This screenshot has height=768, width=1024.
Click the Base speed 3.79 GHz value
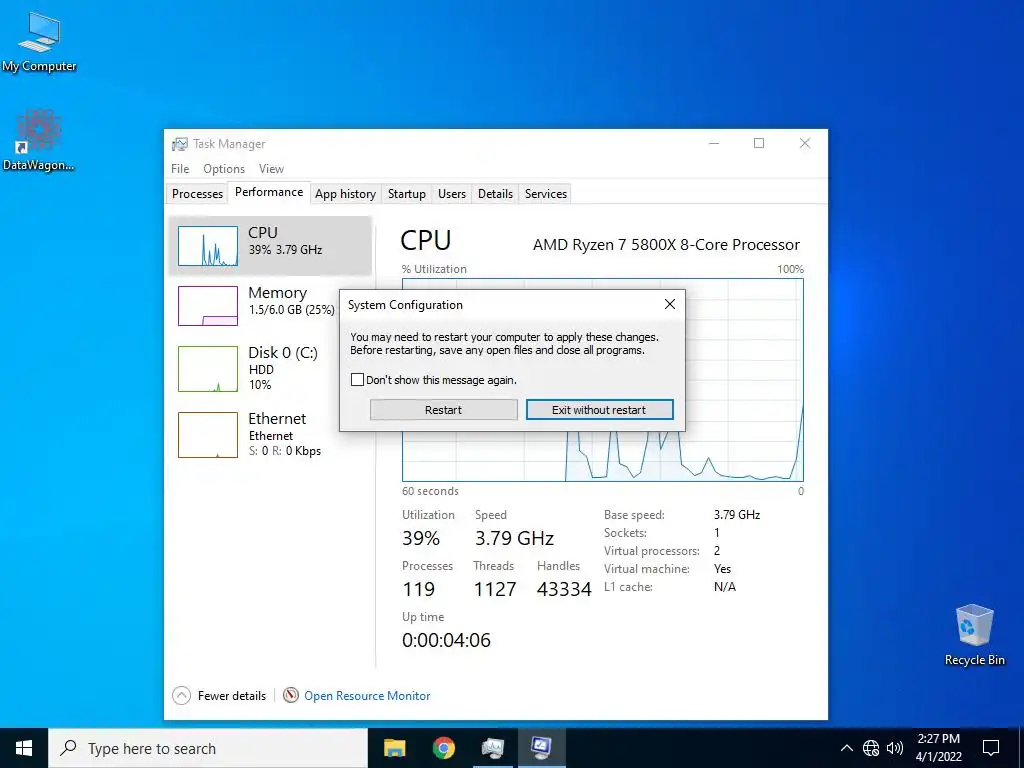pos(737,515)
